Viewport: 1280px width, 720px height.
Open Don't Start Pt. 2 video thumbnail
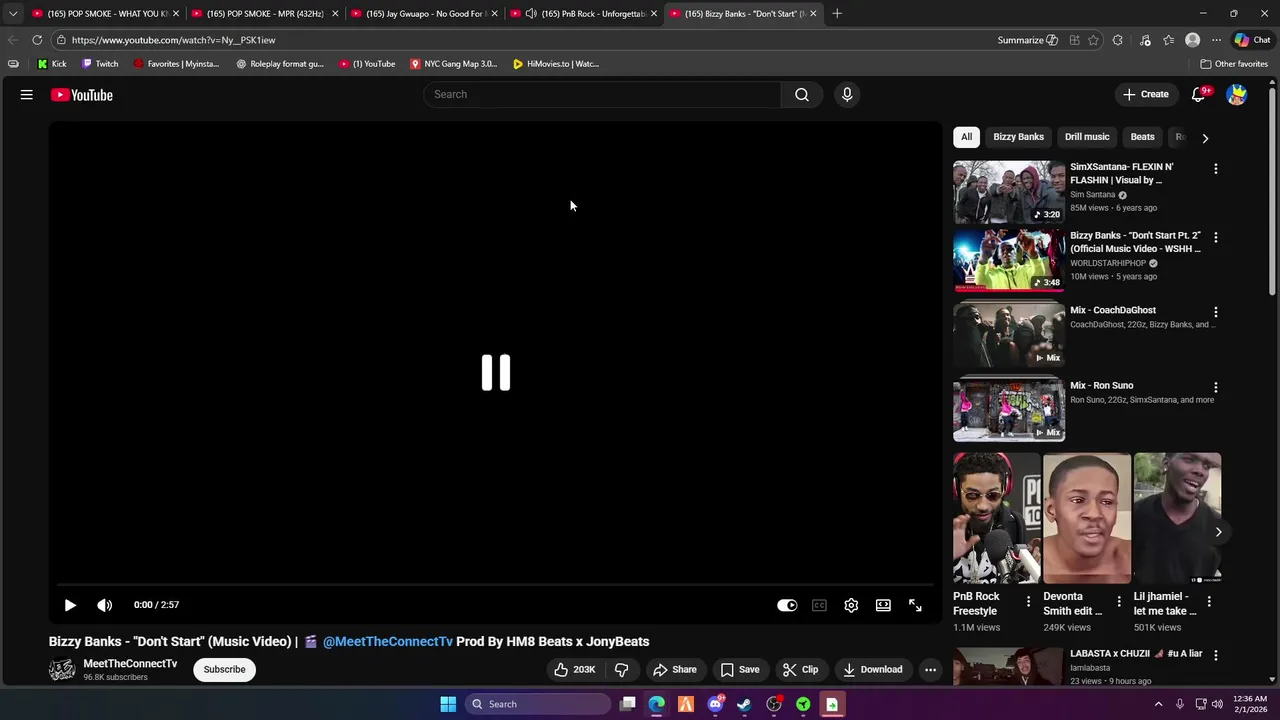pos(1009,260)
